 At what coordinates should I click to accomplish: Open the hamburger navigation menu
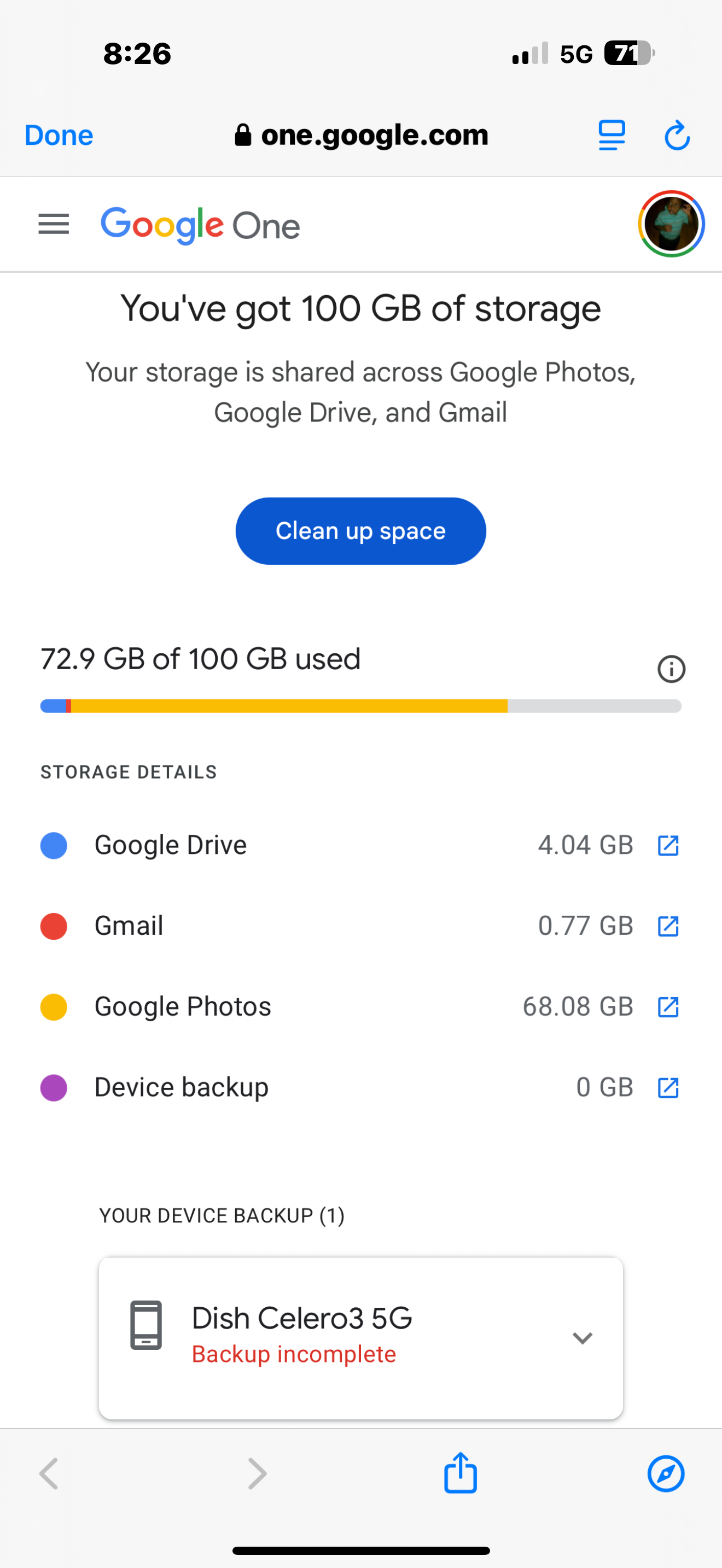[54, 225]
